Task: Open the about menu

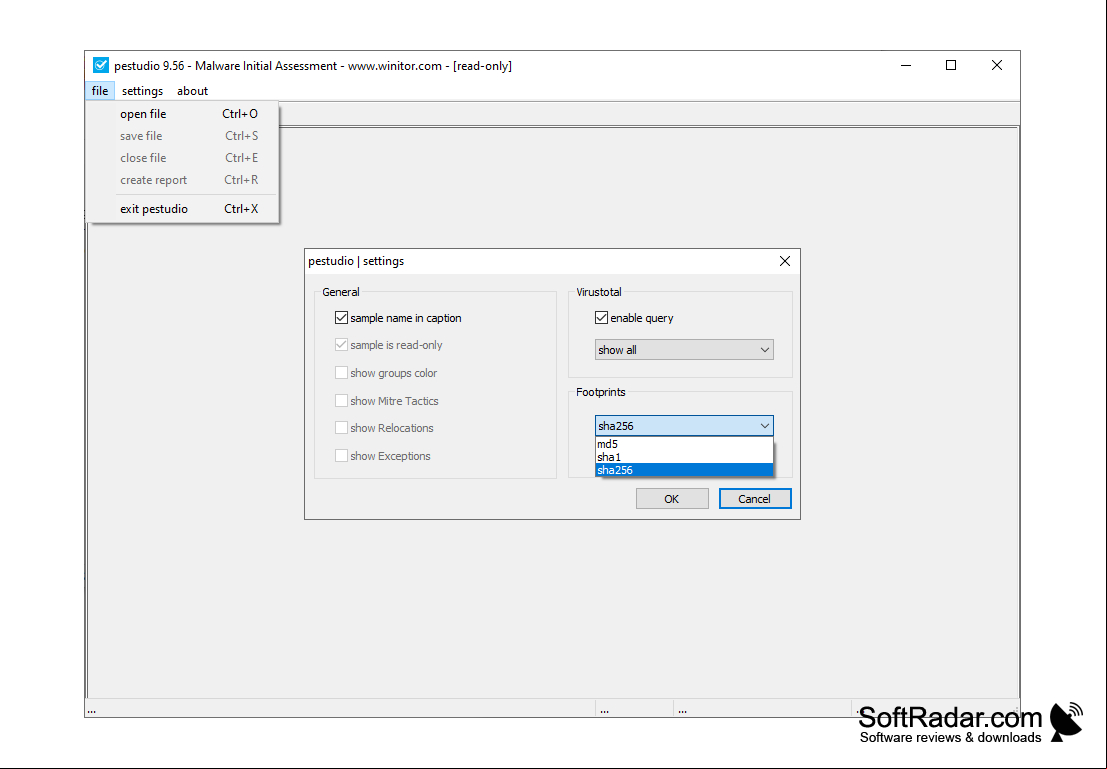Action: [x=192, y=90]
